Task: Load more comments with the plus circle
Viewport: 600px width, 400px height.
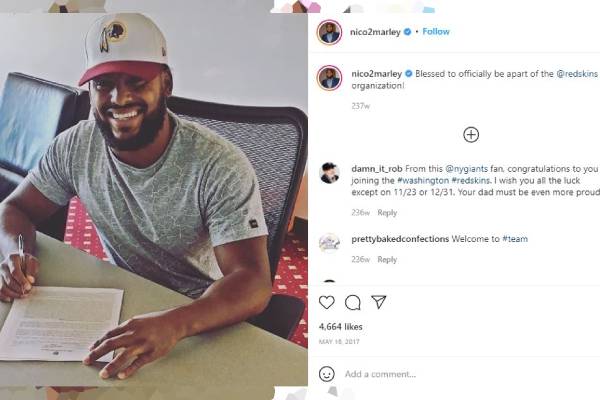Action: point(471,135)
